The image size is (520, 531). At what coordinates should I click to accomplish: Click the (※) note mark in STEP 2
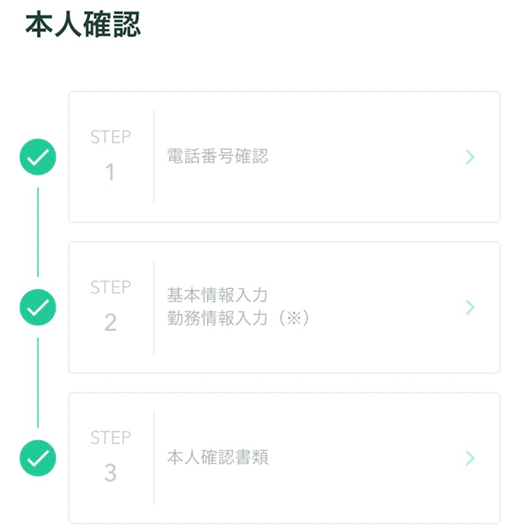click(294, 318)
